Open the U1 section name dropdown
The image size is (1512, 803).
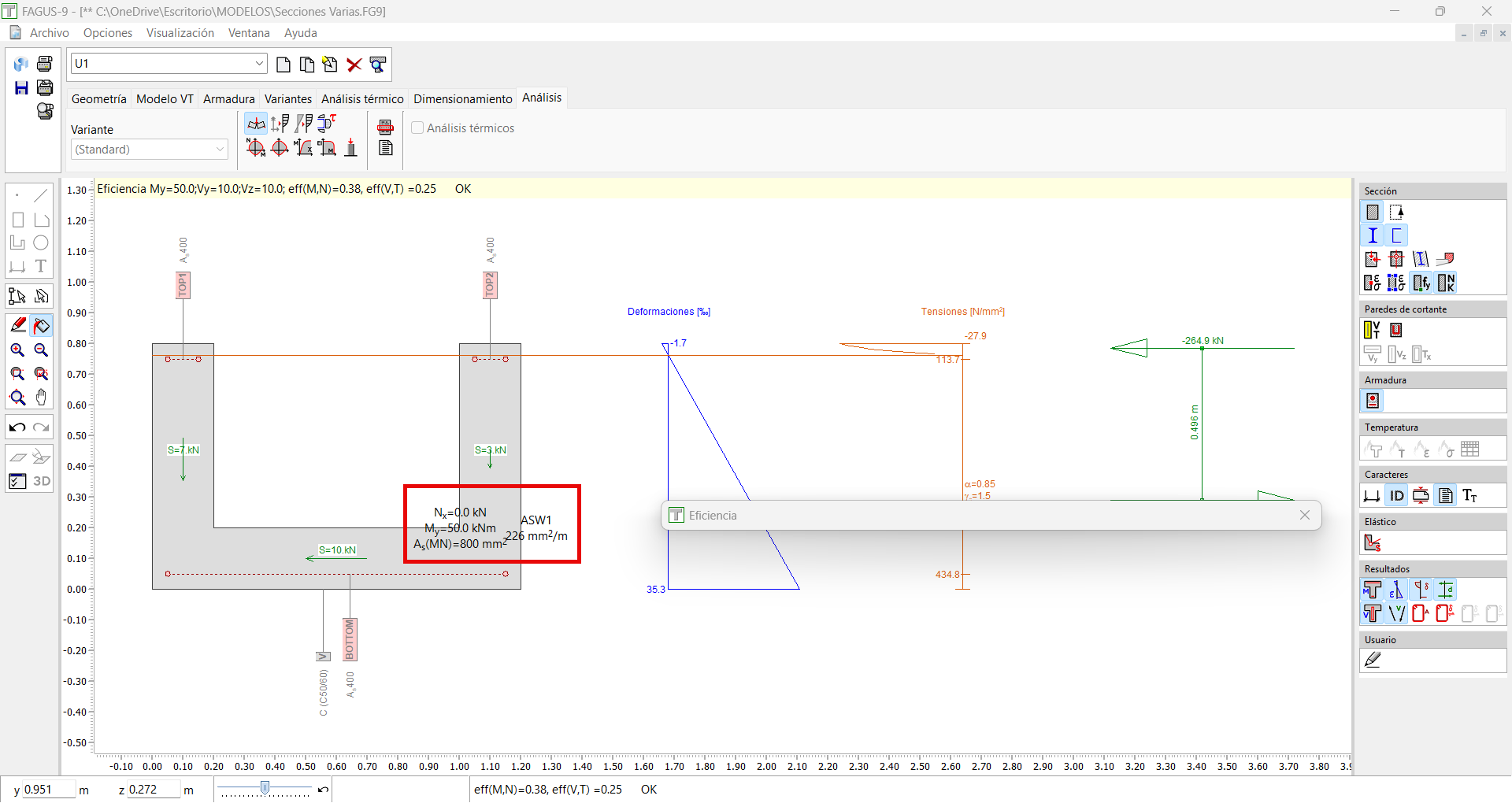pos(259,64)
